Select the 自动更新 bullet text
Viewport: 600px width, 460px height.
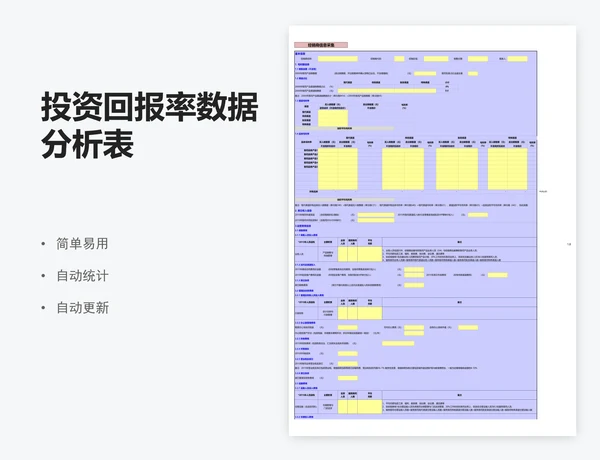click(x=82, y=308)
